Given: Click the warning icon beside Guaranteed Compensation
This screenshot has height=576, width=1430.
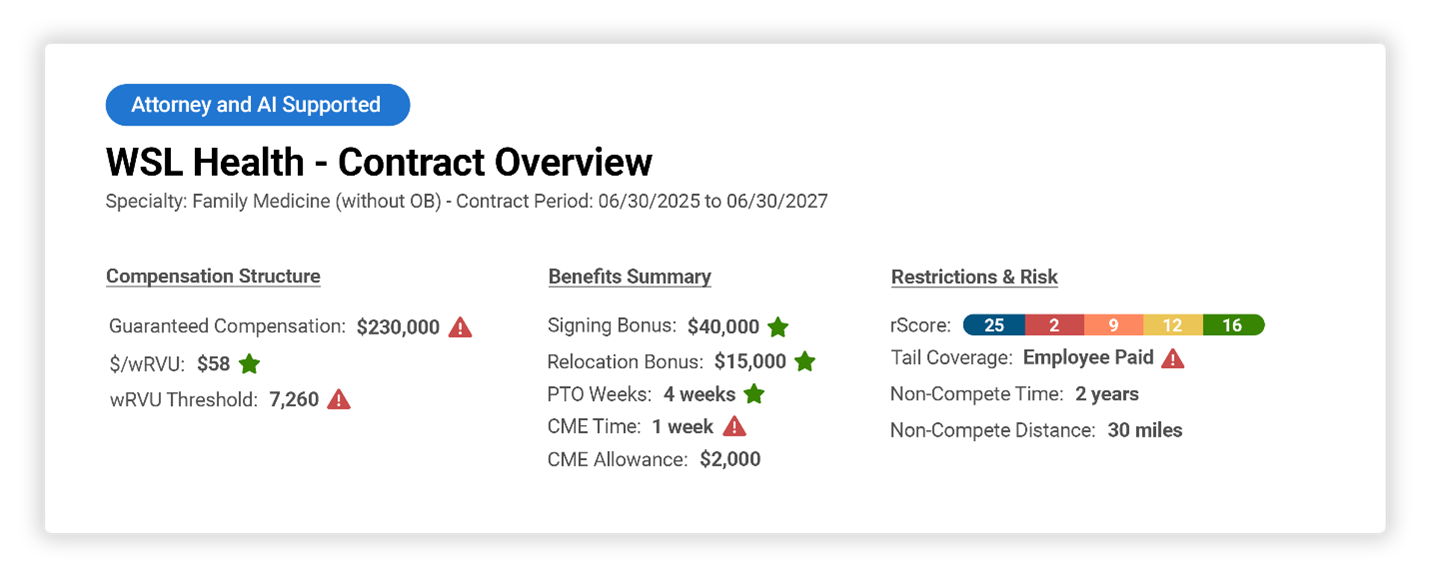Looking at the screenshot, I should click(461, 326).
